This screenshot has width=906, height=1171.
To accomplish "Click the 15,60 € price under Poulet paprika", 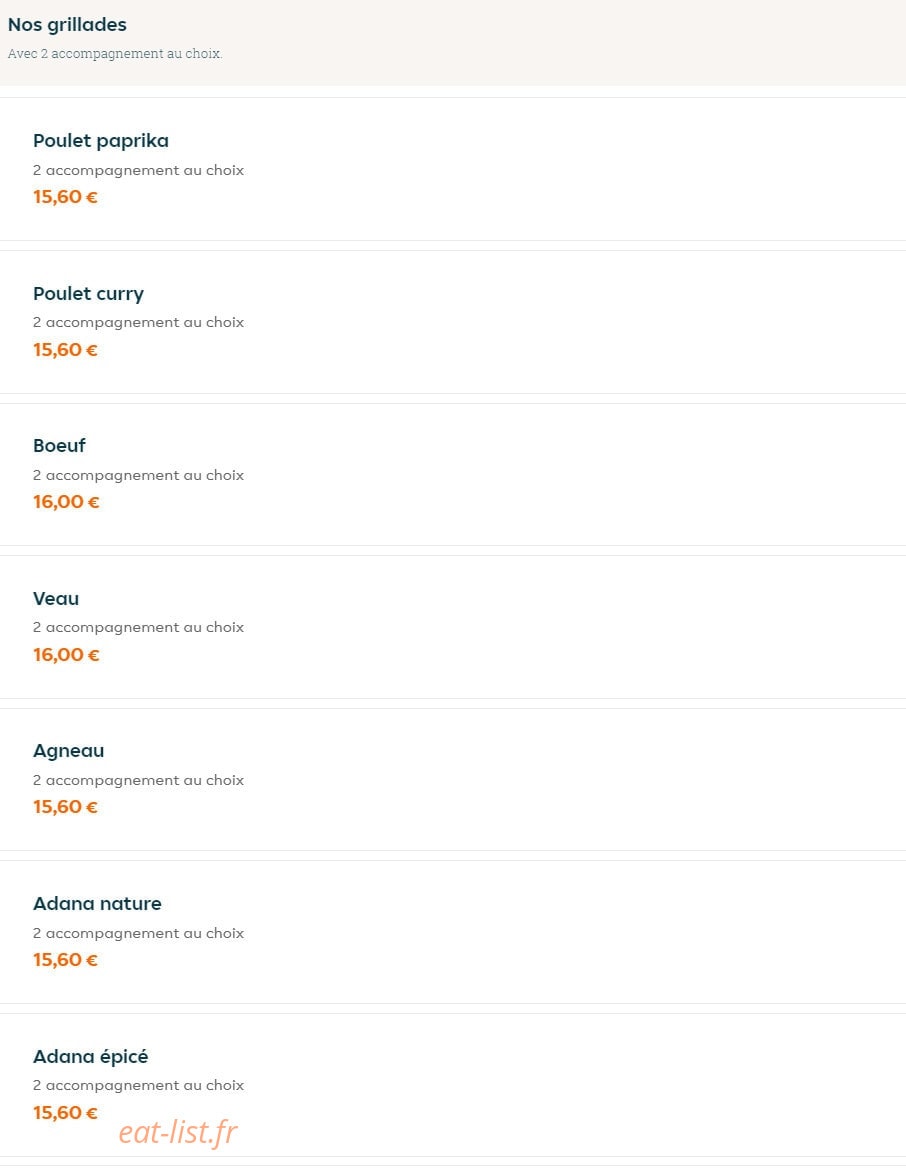I will [65, 197].
